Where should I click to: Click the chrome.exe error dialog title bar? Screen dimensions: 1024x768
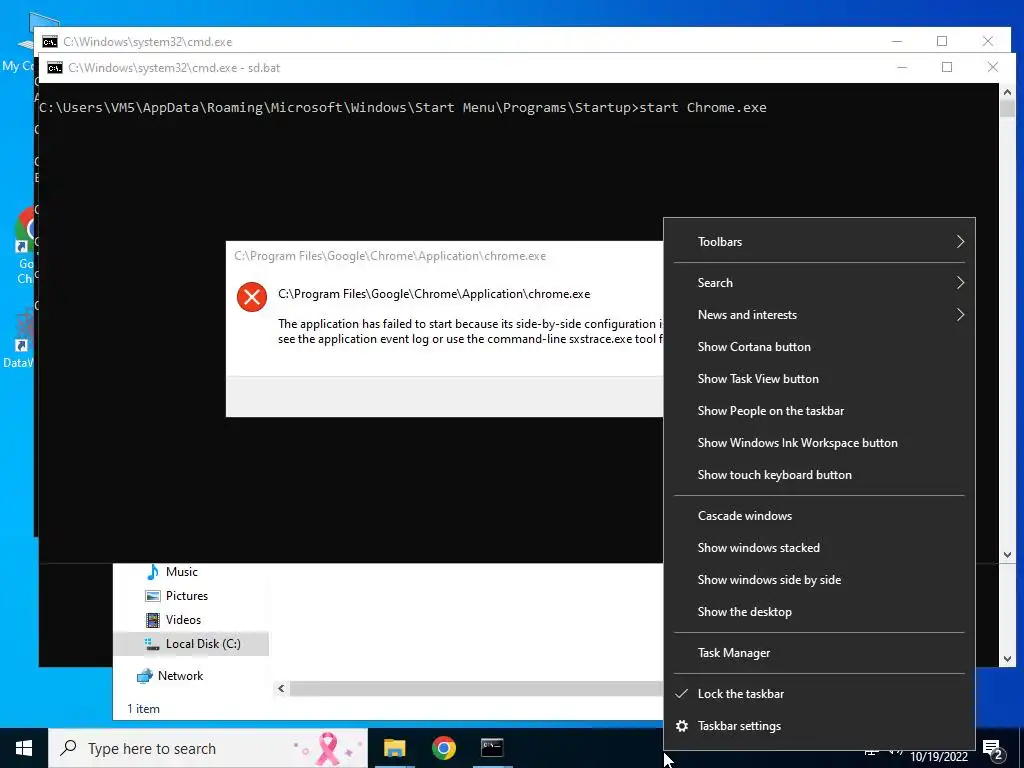444,256
